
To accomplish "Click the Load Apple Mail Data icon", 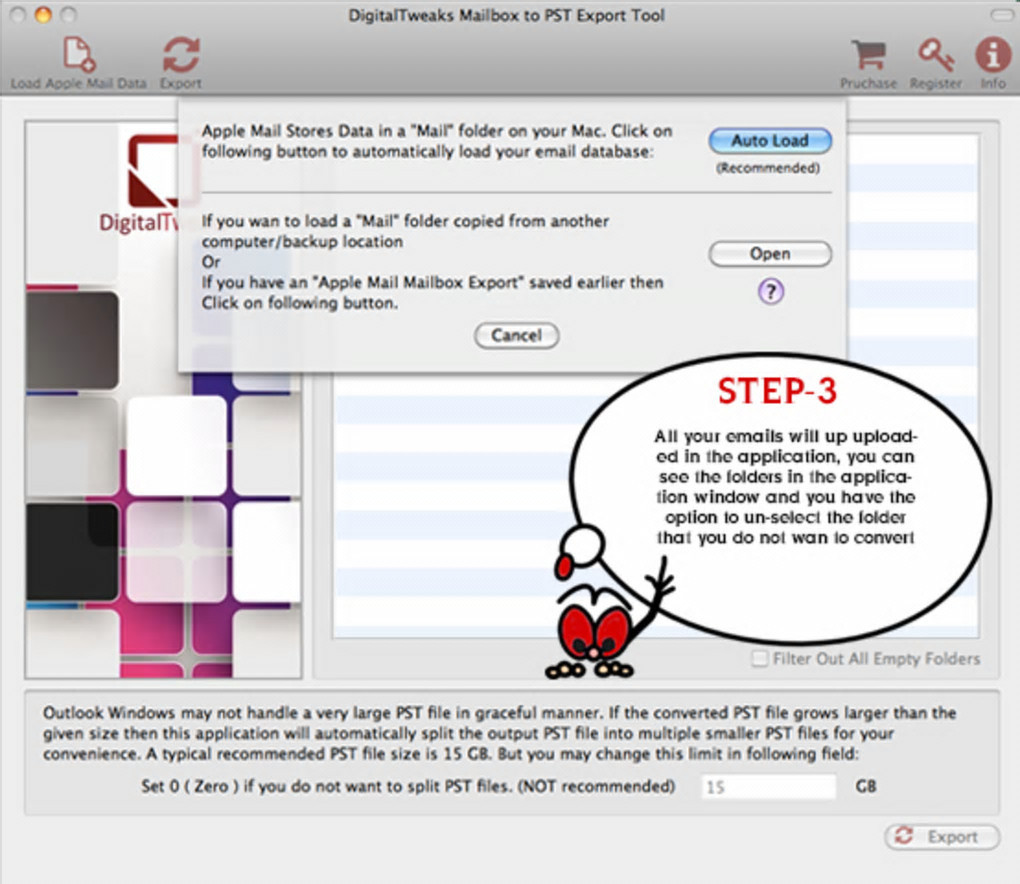I will click(x=79, y=55).
